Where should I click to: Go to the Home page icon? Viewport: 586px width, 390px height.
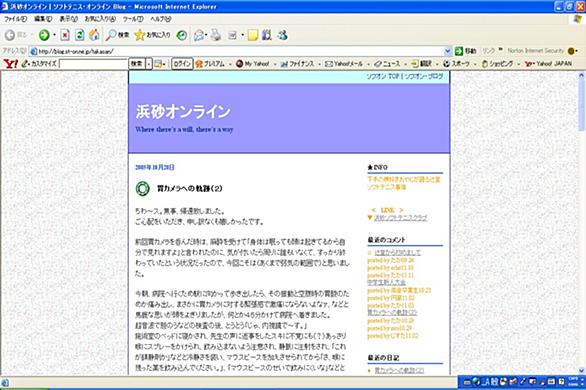coord(94,35)
